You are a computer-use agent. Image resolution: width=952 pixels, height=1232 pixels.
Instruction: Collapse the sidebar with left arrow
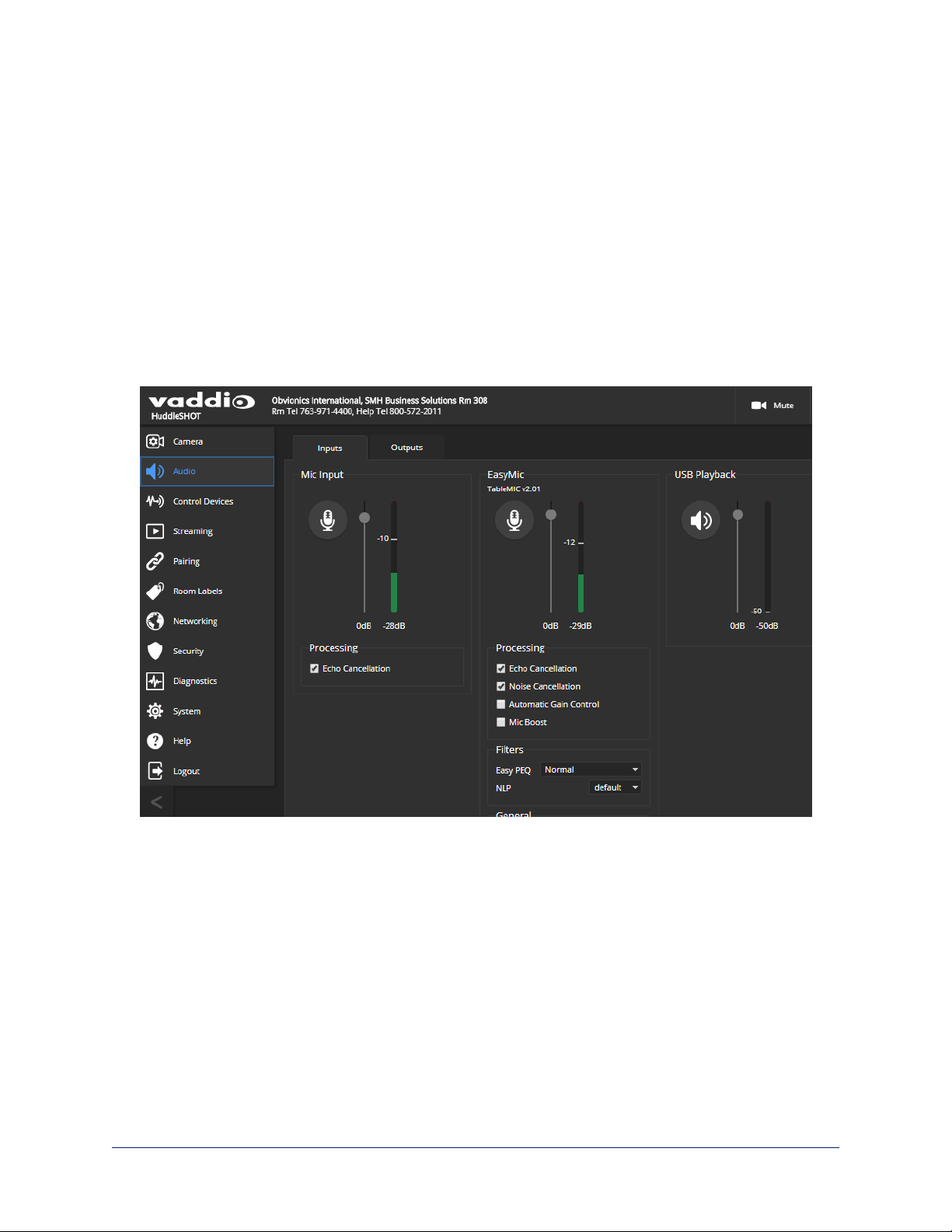click(x=156, y=802)
